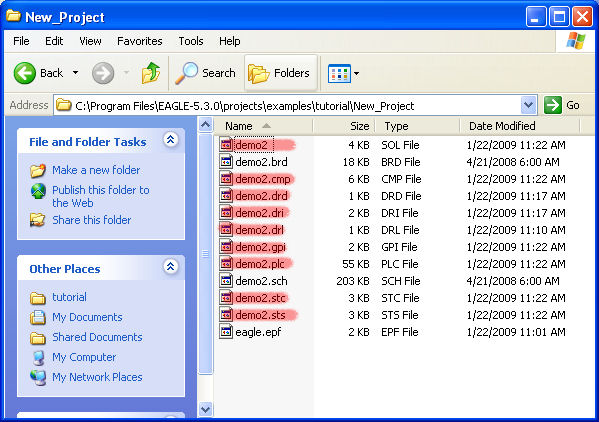Click the Make a new folder icon
599x422 pixels.
pyautogui.click(x=38, y=170)
